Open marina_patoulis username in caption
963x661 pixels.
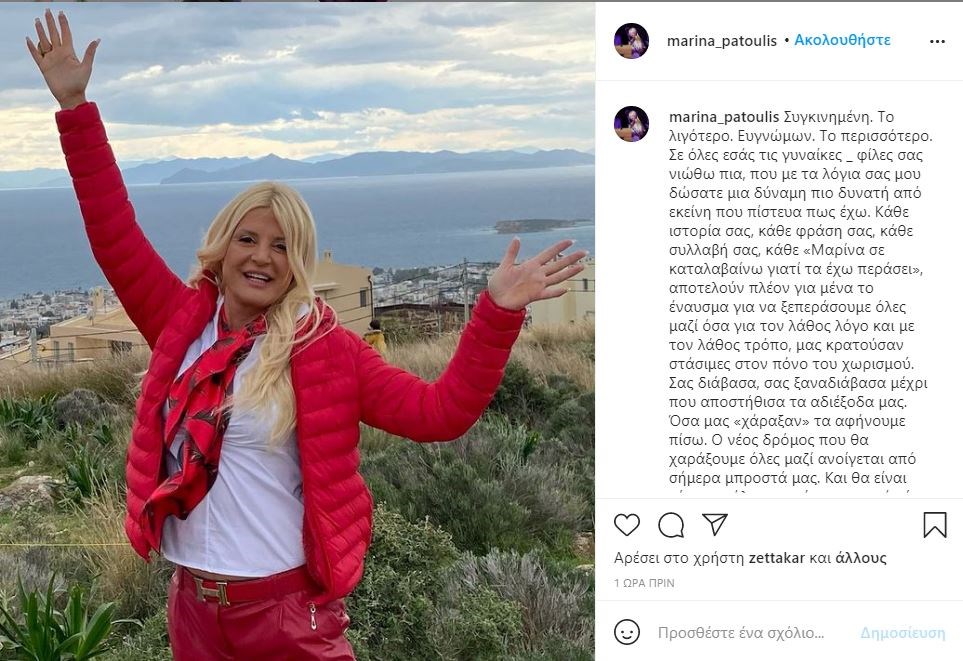tap(724, 117)
